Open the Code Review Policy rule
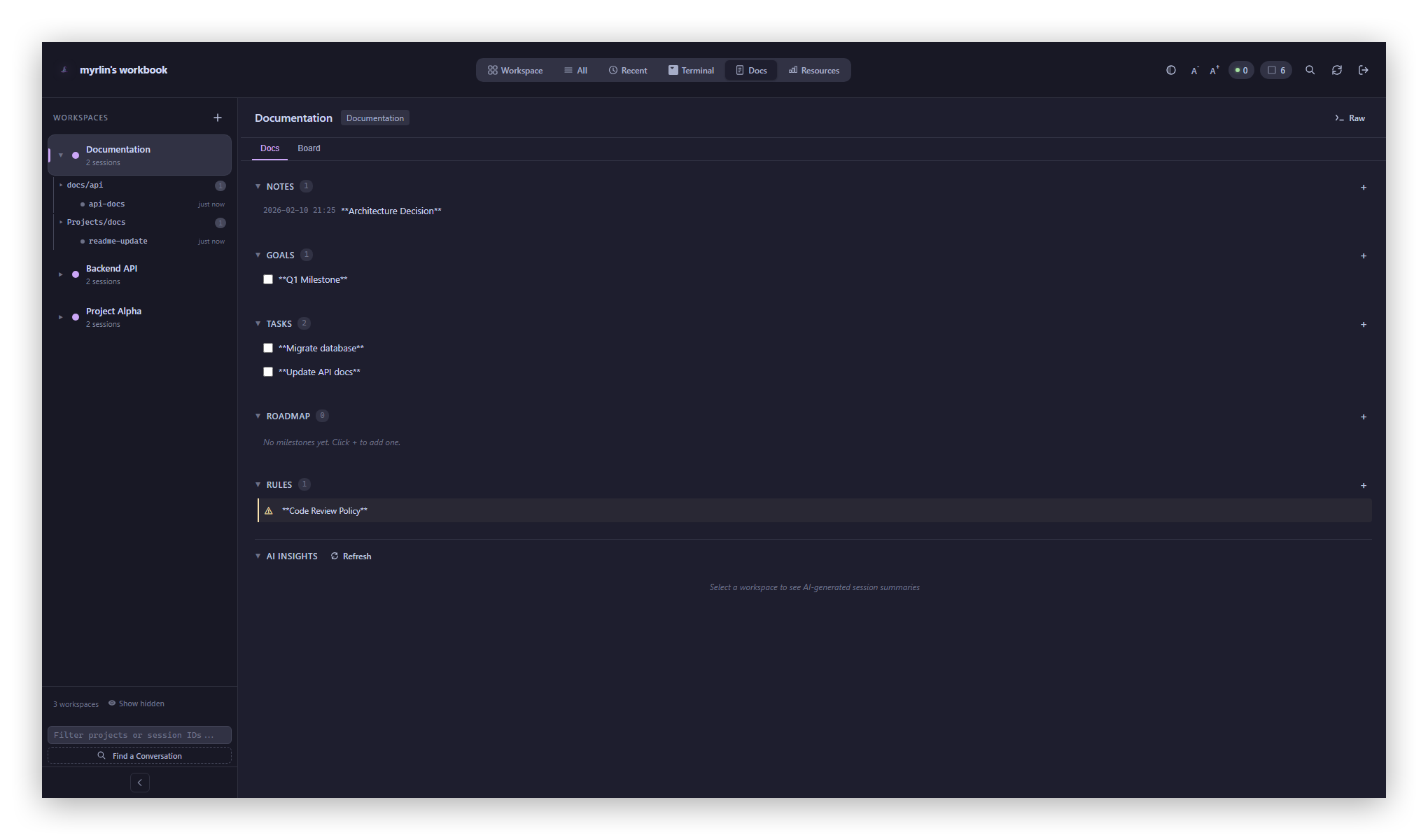1428x840 pixels. pos(815,511)
